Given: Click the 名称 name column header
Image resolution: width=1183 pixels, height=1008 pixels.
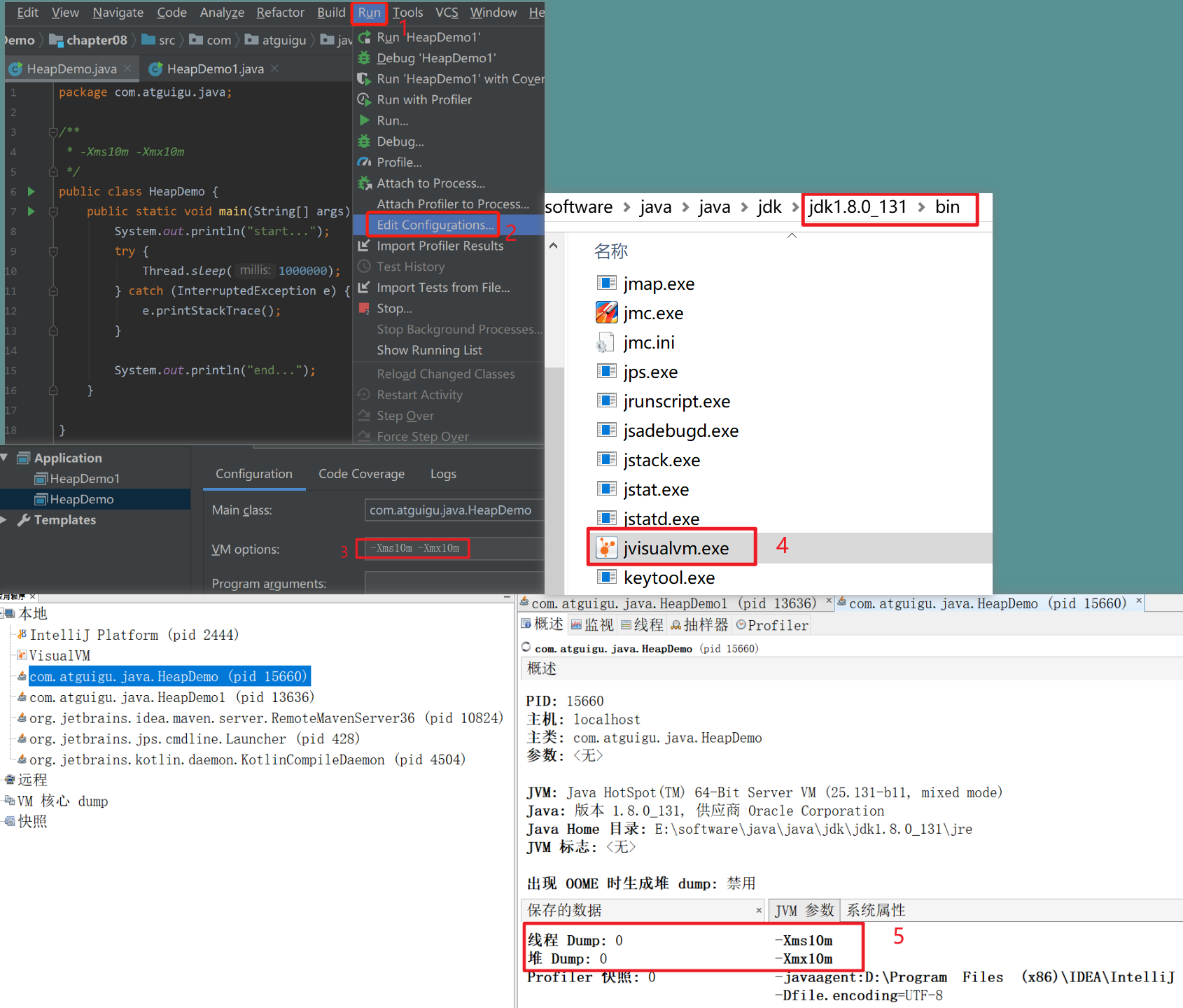Looking at the screenshot, I should tap(610, 251).
